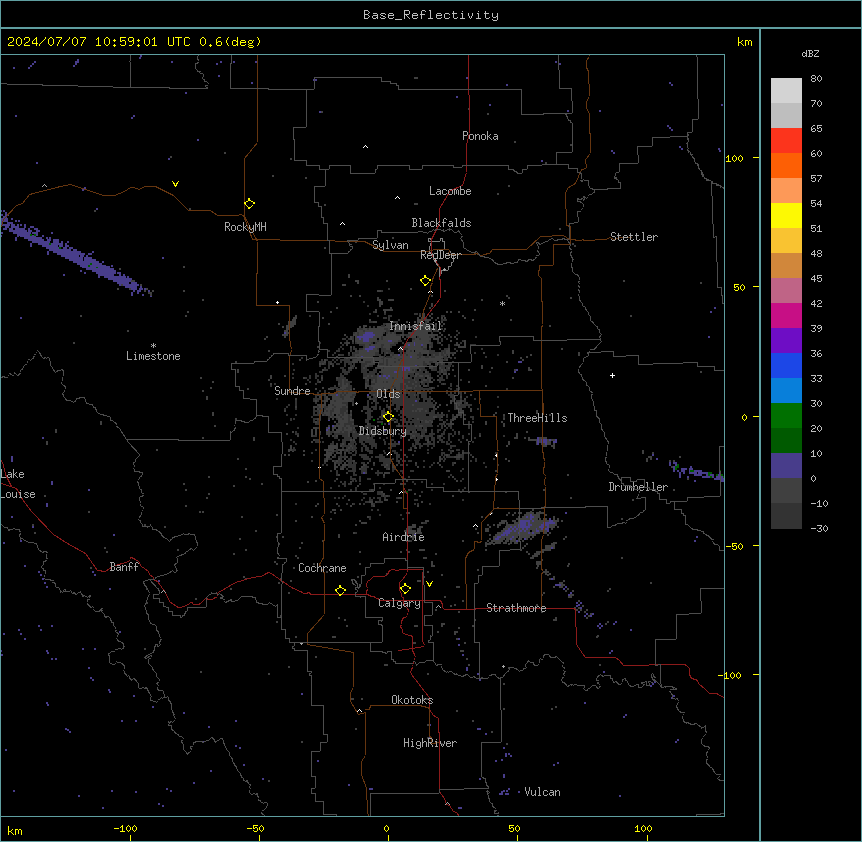Click the Okotoks city label
Image resolution: width=862 pixels, height=842 pixels.
click(x=412, y=700)
